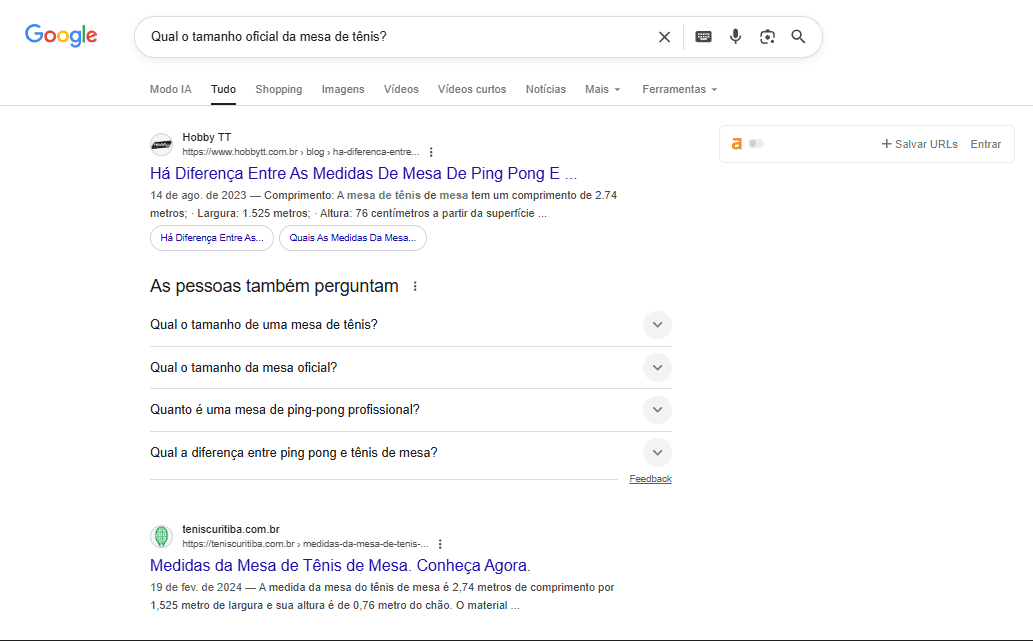Screen dimensions: 1033x641
Task: Click the teniscuritiba.com.br site favicon
Action: (162, 536)
